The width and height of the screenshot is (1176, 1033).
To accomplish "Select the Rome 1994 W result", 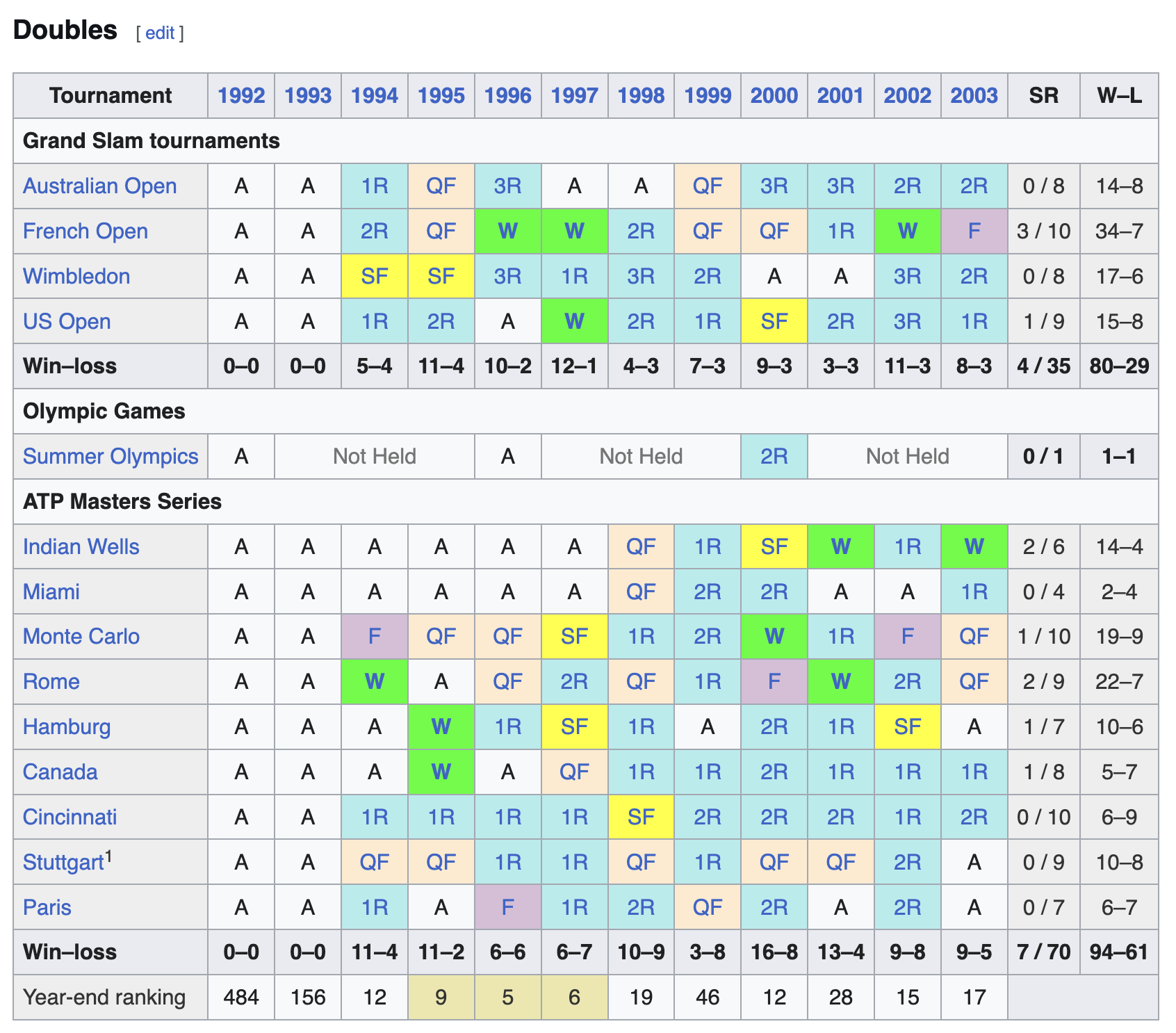I will [375, 682].
